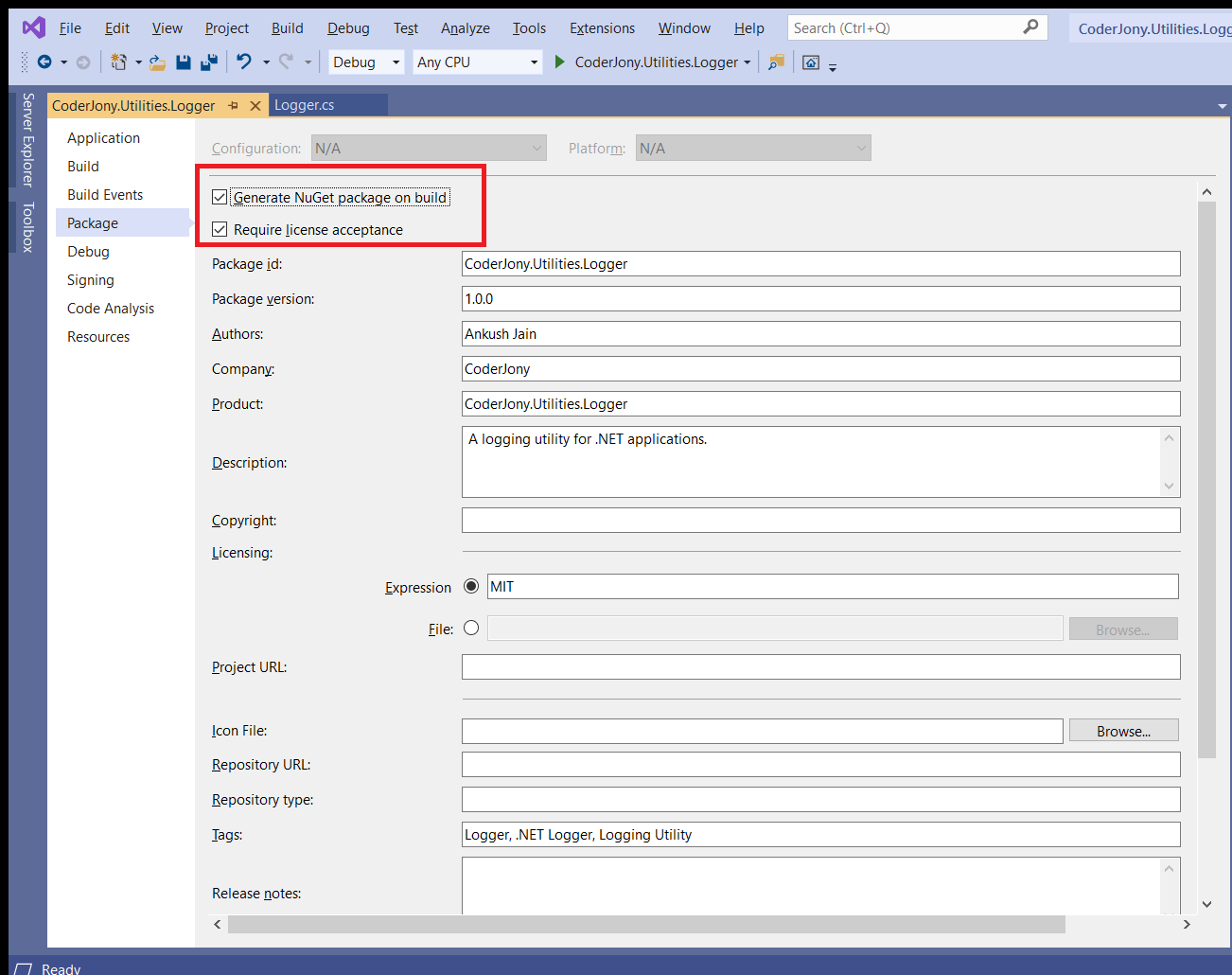Screen dimensions: 1232x975
Task: Click the horizontal scrollbar thumb
Action: point(646,924)
